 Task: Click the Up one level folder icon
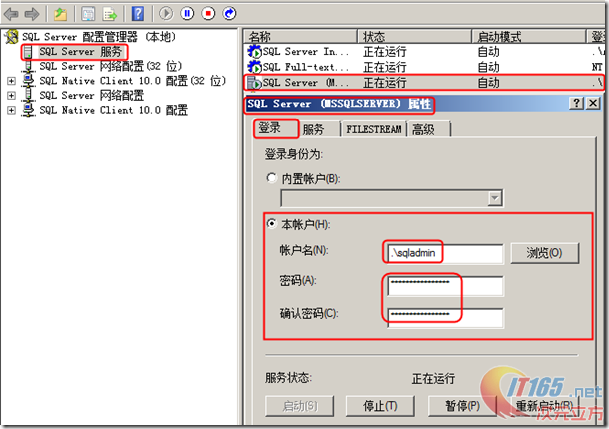(60, 14)
